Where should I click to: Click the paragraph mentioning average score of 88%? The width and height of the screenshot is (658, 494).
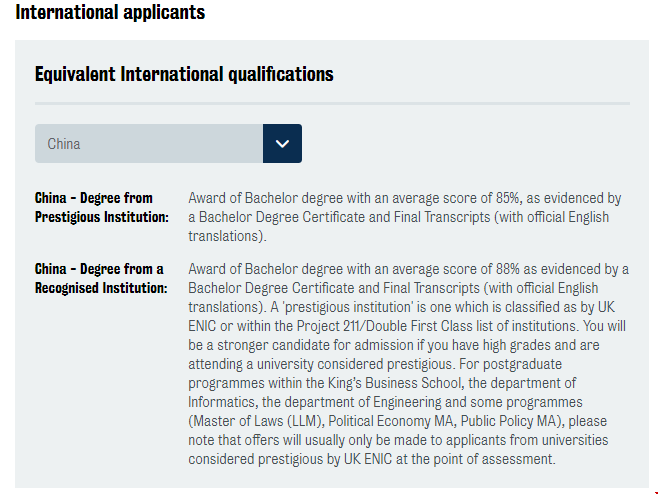408,364
